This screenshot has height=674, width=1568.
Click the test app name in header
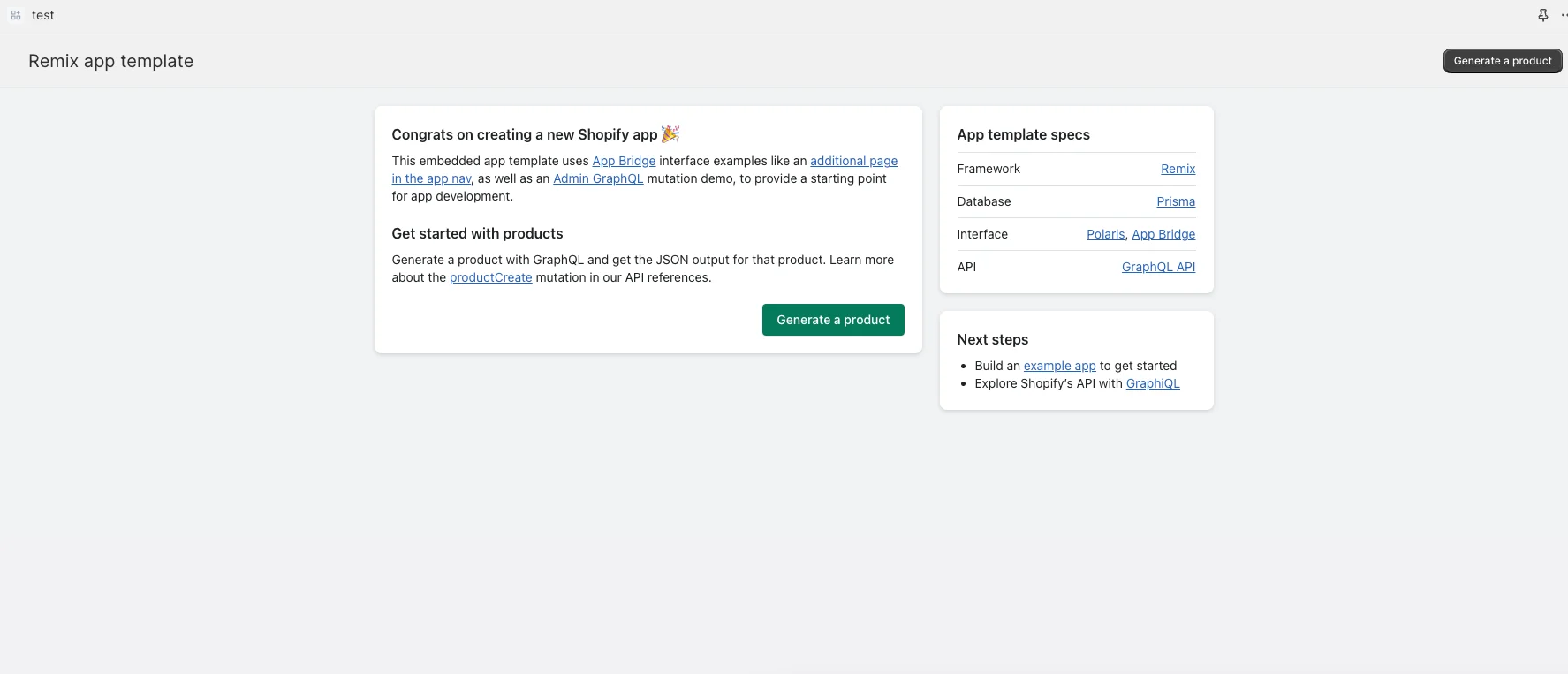pyautogui.click(x=43, y=15)
